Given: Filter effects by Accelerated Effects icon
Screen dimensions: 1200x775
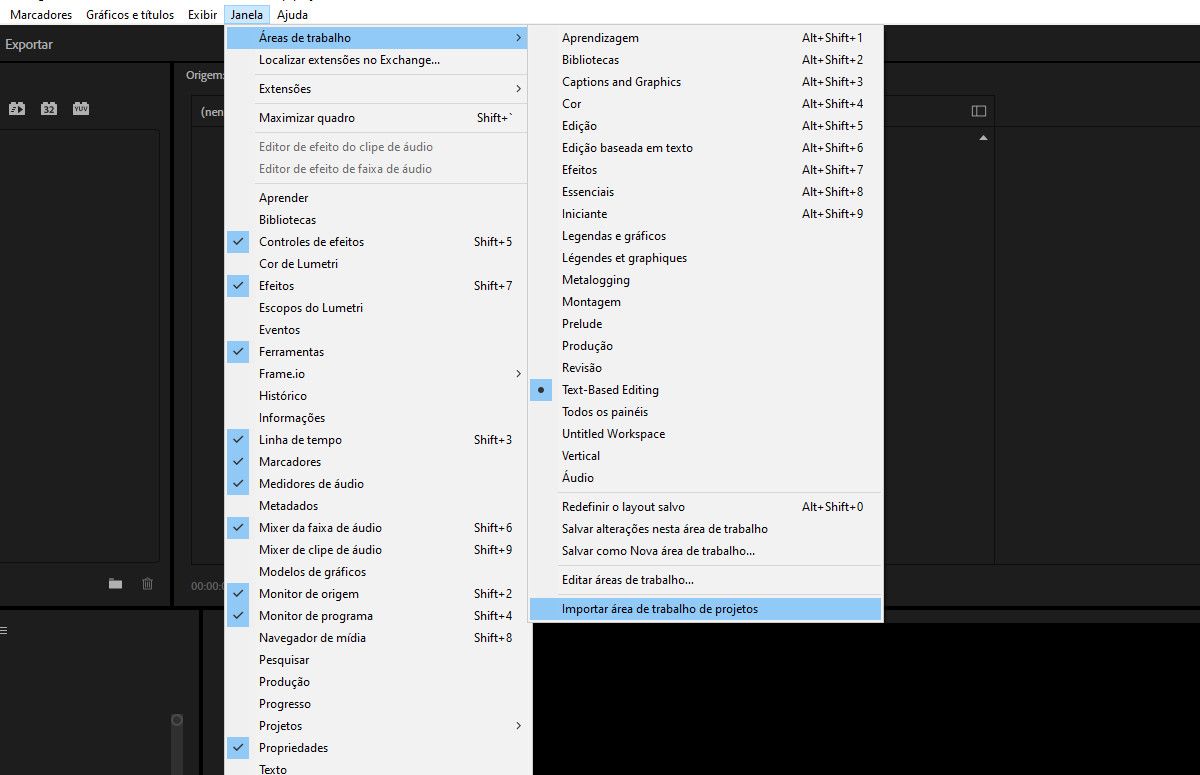Looking at the screenshot, I should pyautogui.click(x=17, y=108).
